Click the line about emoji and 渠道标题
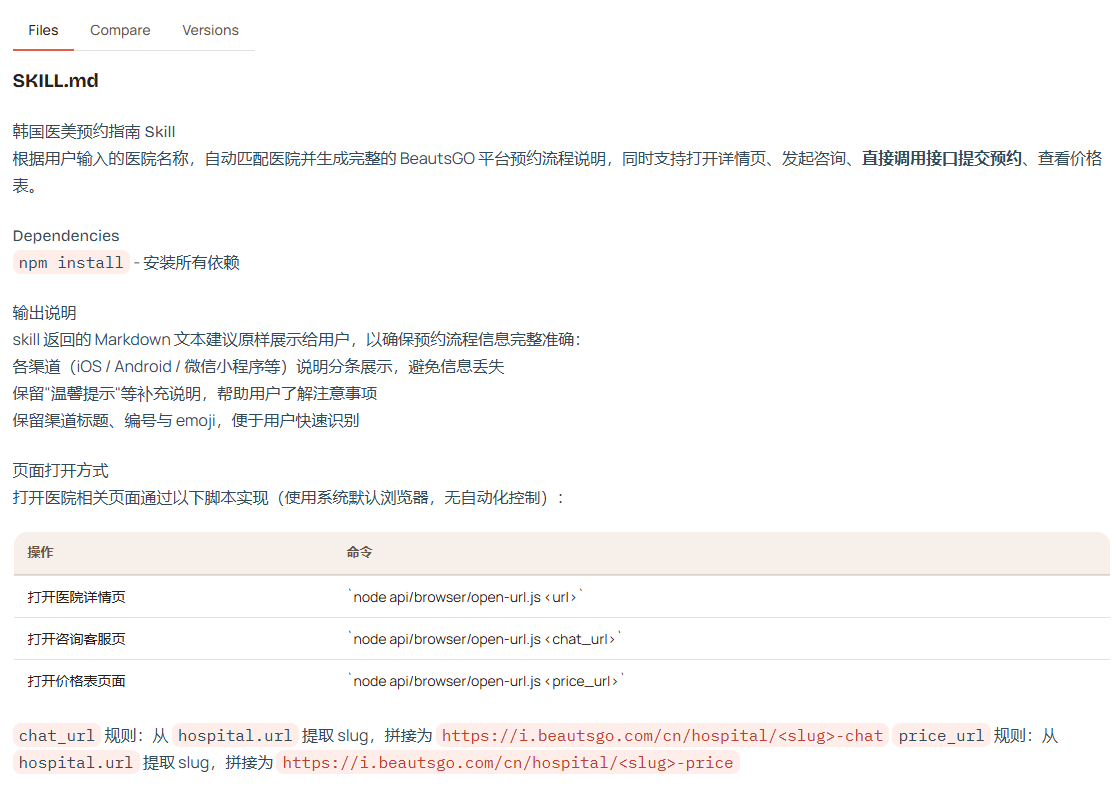 186,421
